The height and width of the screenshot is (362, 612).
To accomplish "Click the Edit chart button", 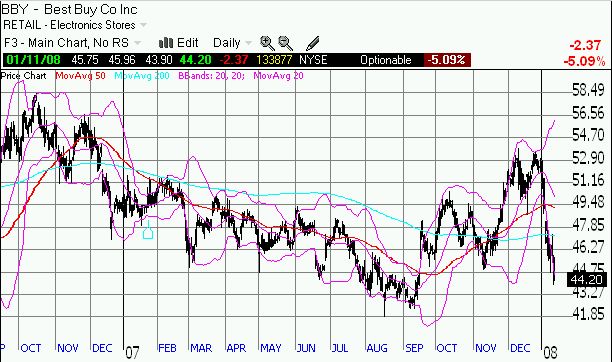I will (187, 43).
